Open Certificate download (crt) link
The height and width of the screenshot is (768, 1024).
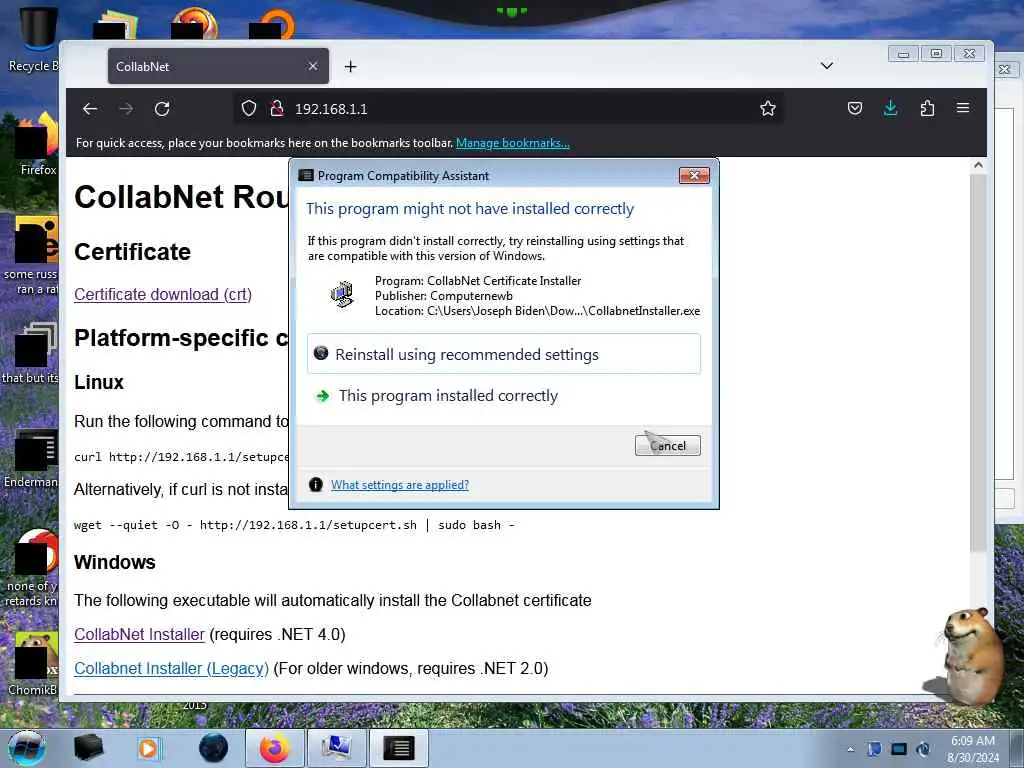[x=163, y=295]
